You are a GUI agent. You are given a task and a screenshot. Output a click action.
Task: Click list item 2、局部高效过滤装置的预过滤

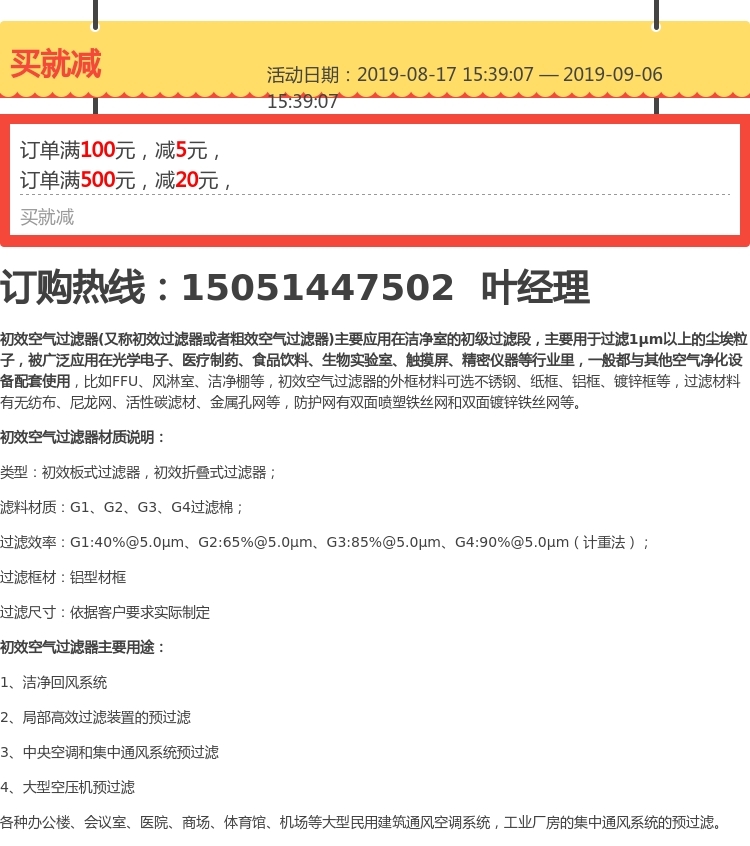pyautogui.click(x=96, y=717)
